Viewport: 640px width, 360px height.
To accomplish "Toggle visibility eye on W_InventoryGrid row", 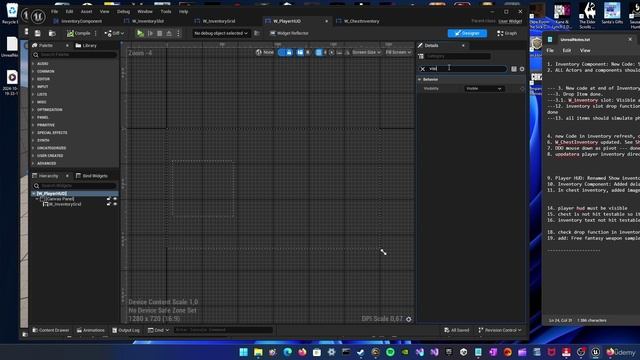I will click(x=115, y=204).
